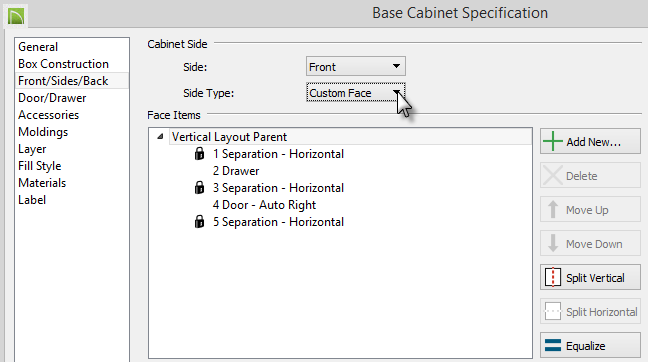The height and width of the screenshot is (362, 648).
Task: Click the Chief Architect leaf icon in title bar
Action: coord(16,16)
